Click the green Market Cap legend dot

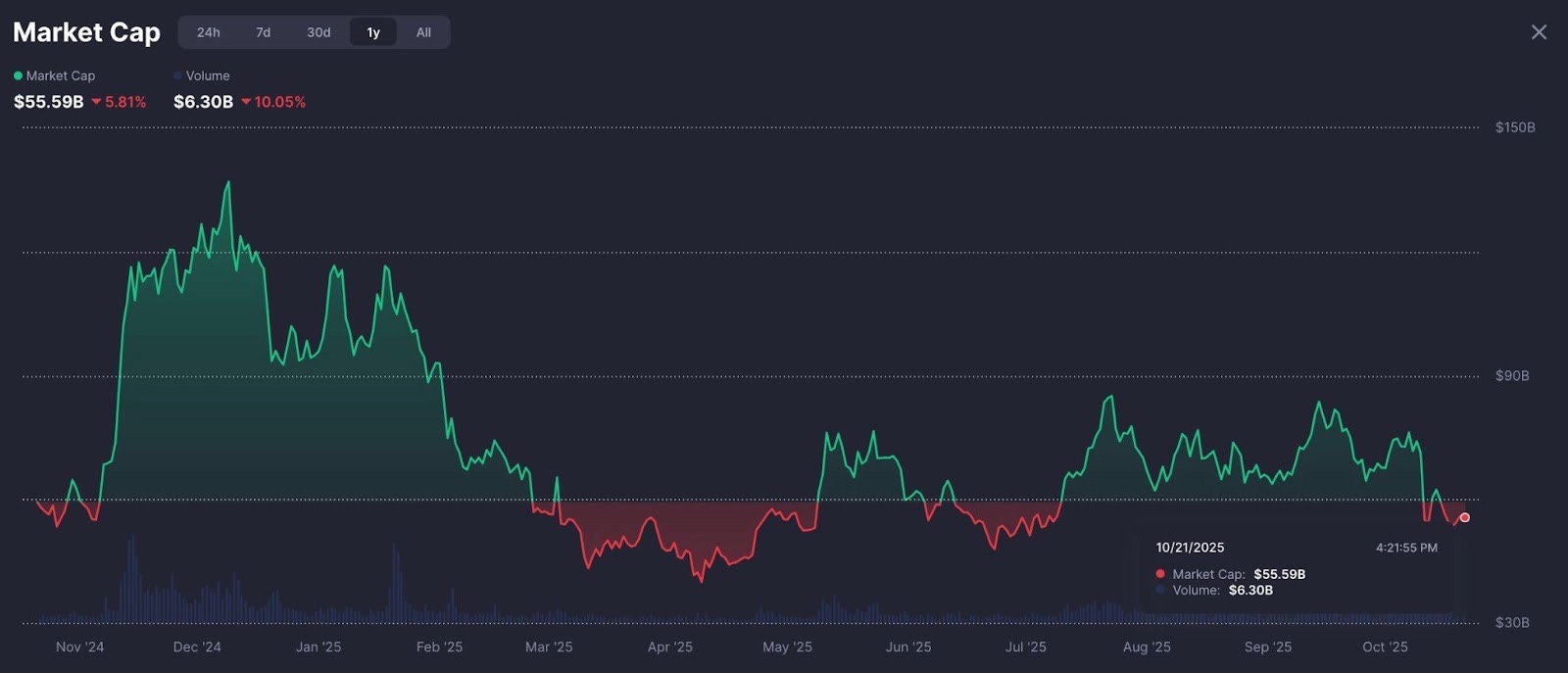point(18,75)
